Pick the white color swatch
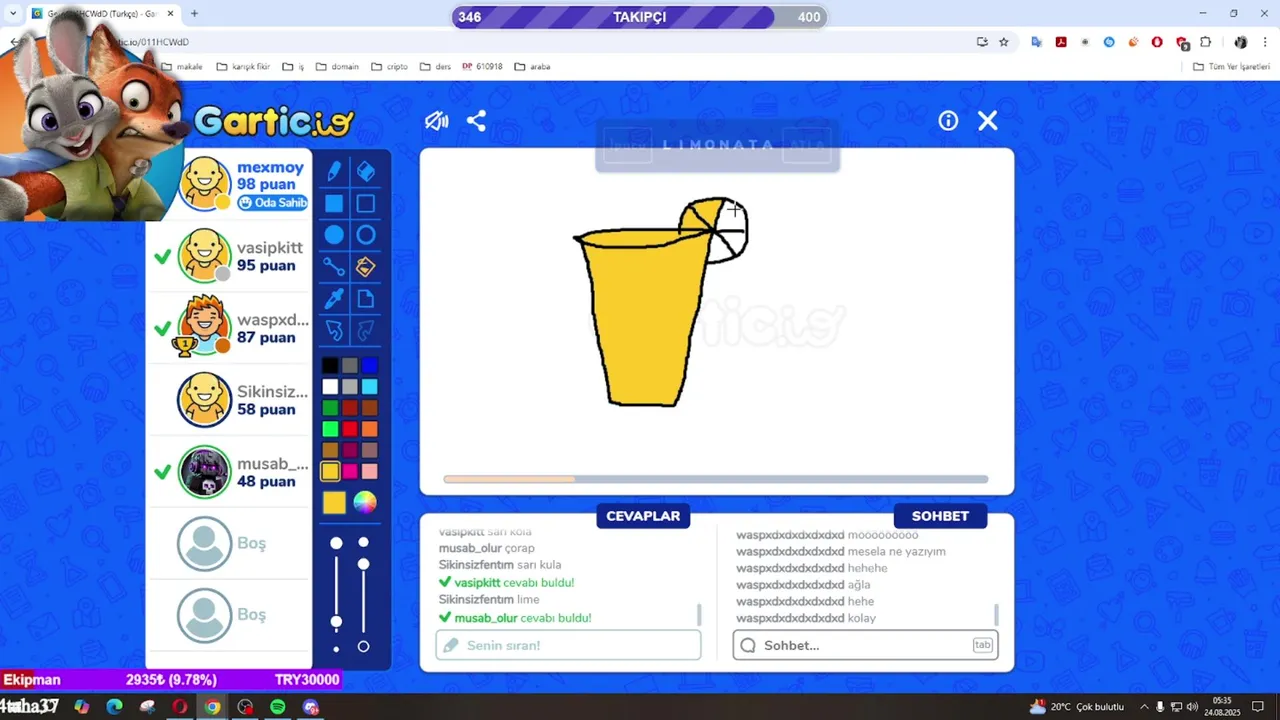The width and height of the screenshot is (1280, 720). click(x=330, y=387)
